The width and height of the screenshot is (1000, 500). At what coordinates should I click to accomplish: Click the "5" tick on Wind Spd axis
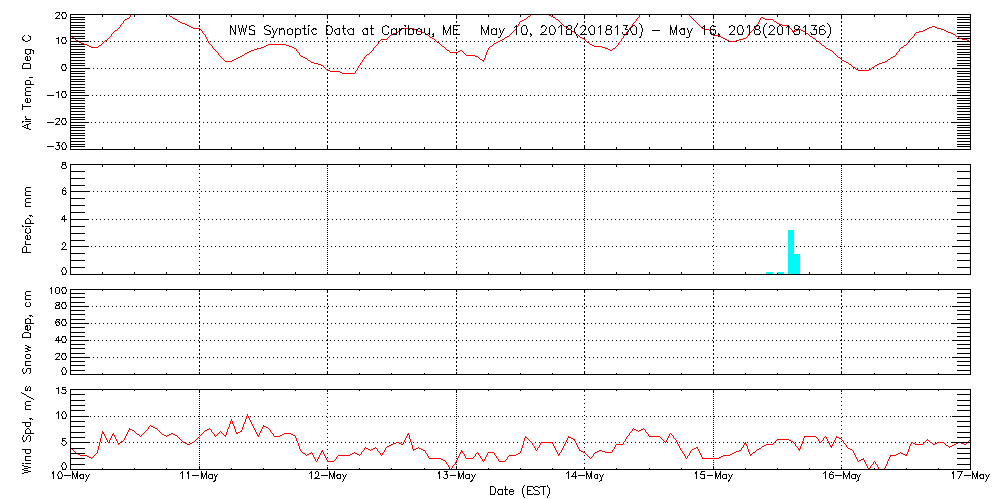point(63,441)
